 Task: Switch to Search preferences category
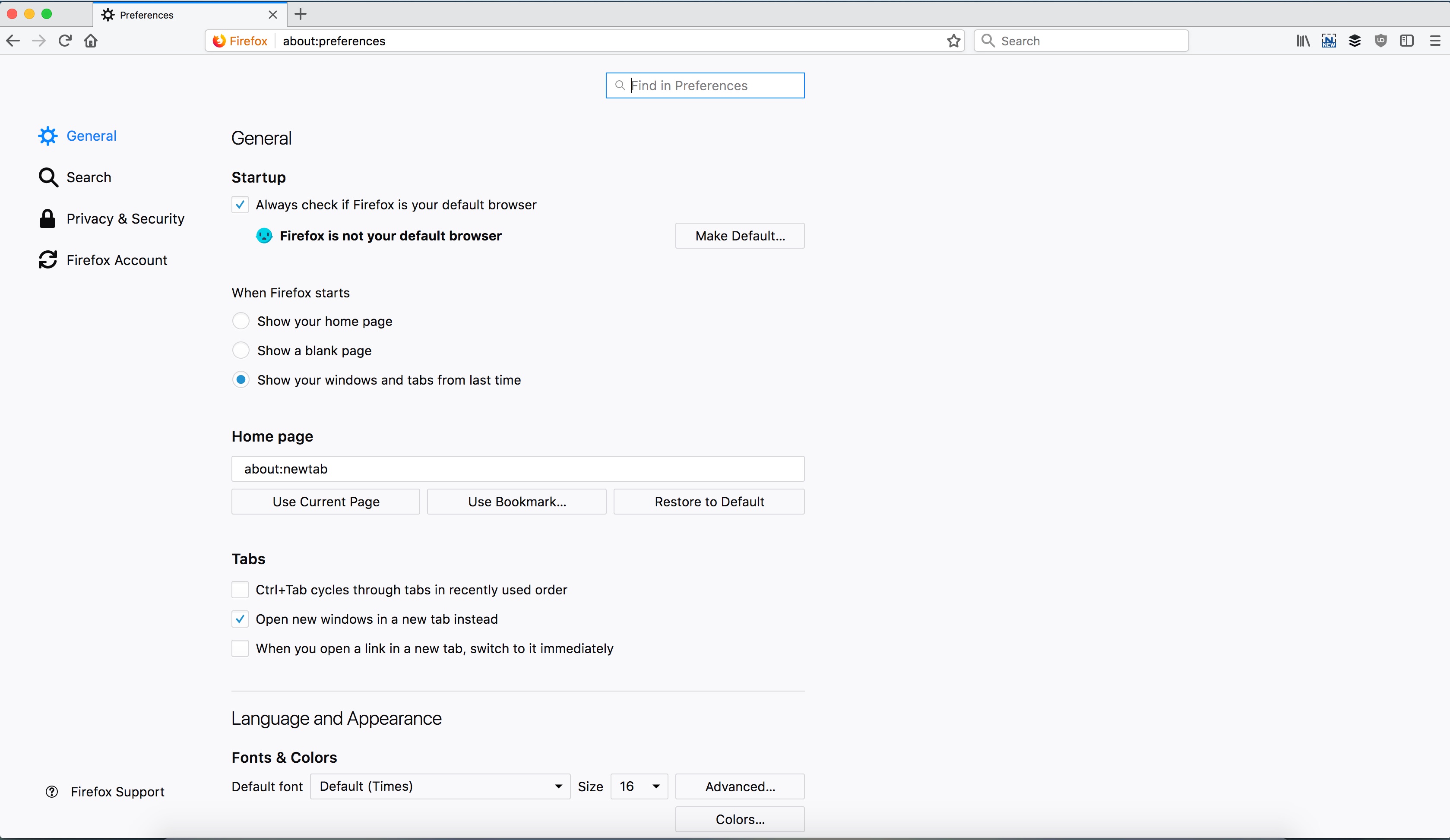pyautogui.click(x=75, y=177)
